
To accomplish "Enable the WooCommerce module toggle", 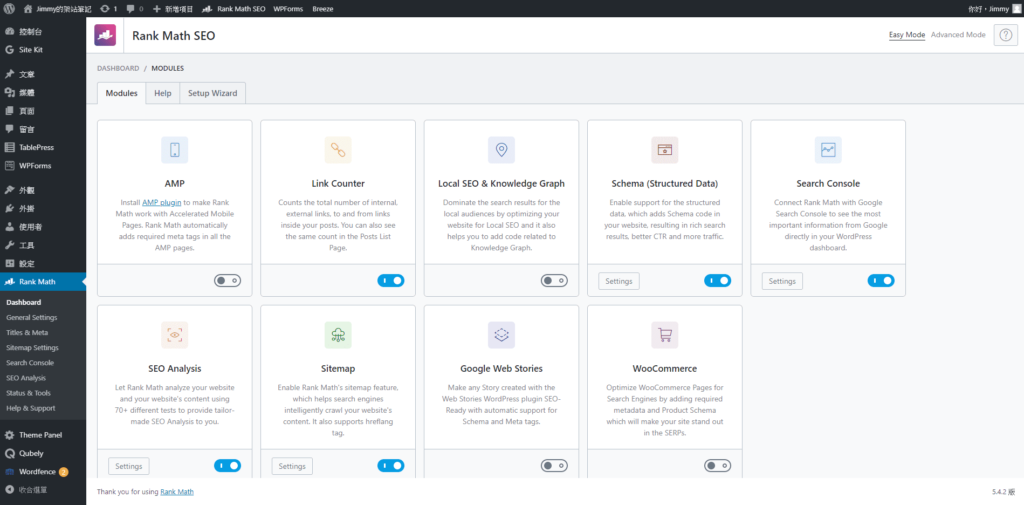I will click(x=717, y=466).
